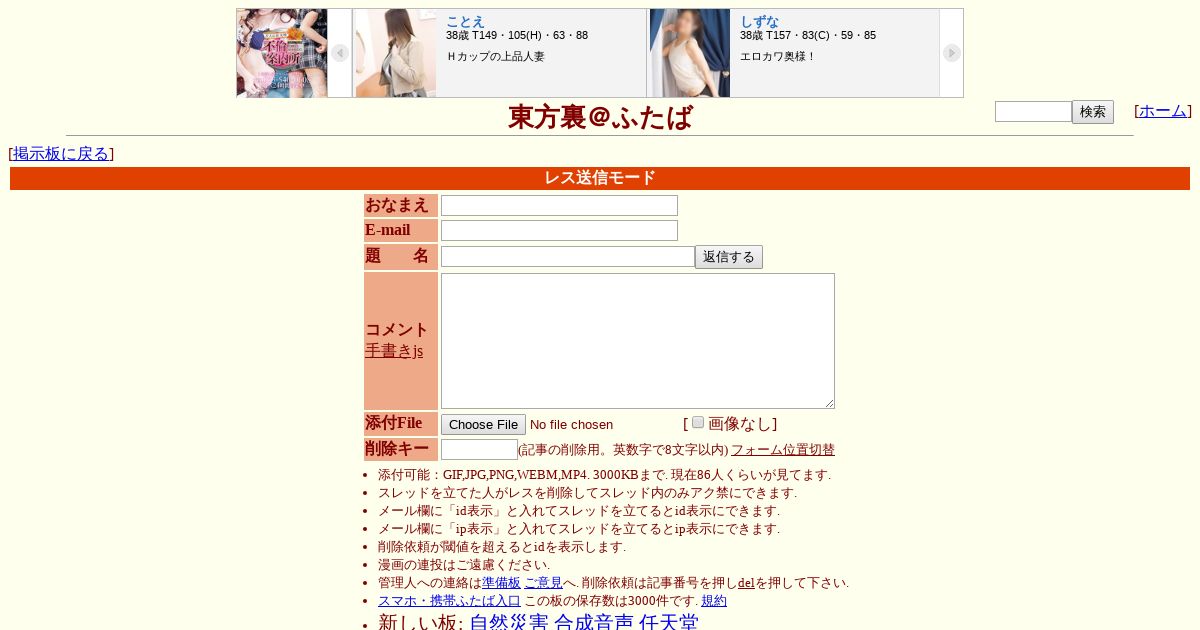The height and width of the screenshot is (630, 1200).
Task: Open the 手書きjs drawing link
Action: pyautogui.click(x=394, y=351)
